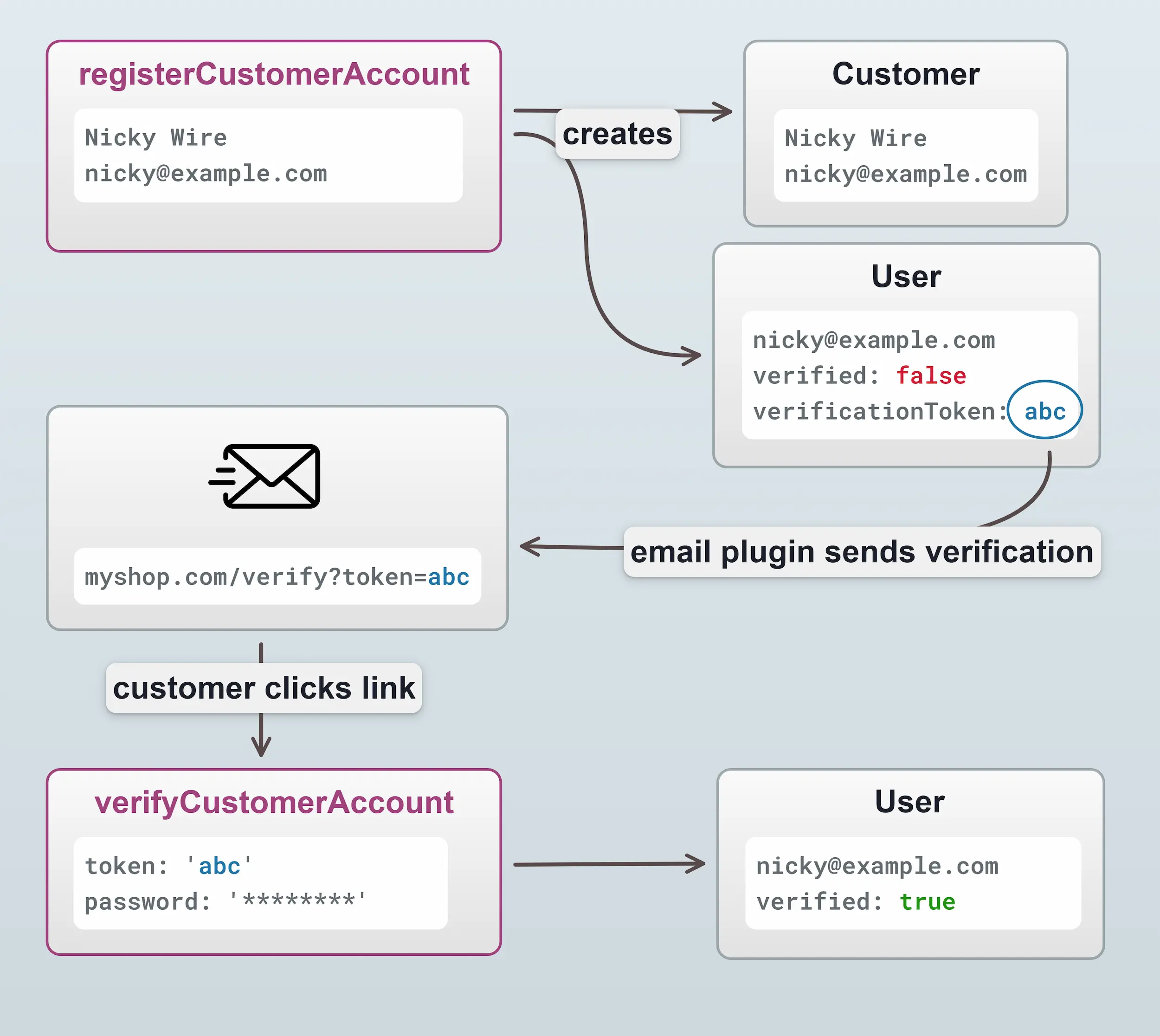Click the arrowhead pointing into the verified User box
1160x1036 pixels.
[697, 863]
